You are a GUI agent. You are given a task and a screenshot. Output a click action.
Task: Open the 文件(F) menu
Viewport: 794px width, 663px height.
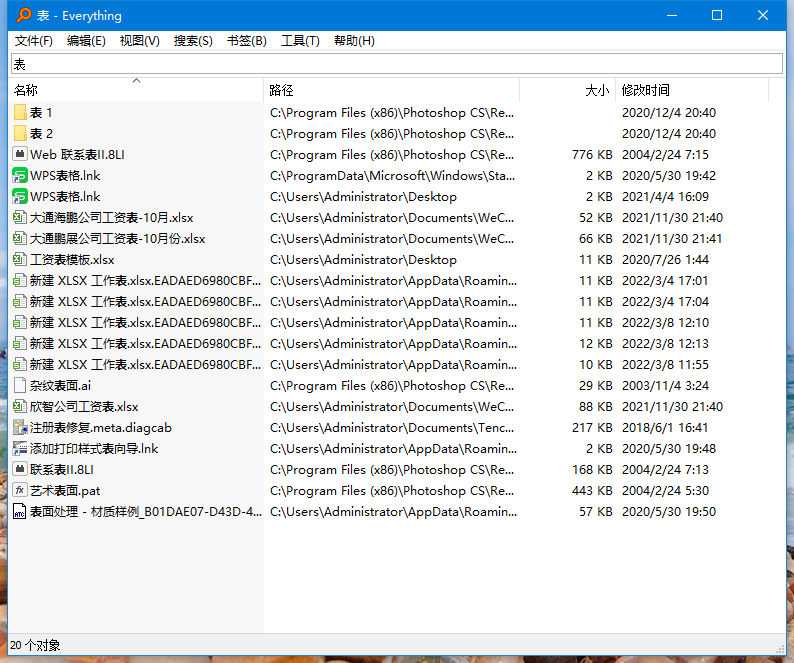34,41
